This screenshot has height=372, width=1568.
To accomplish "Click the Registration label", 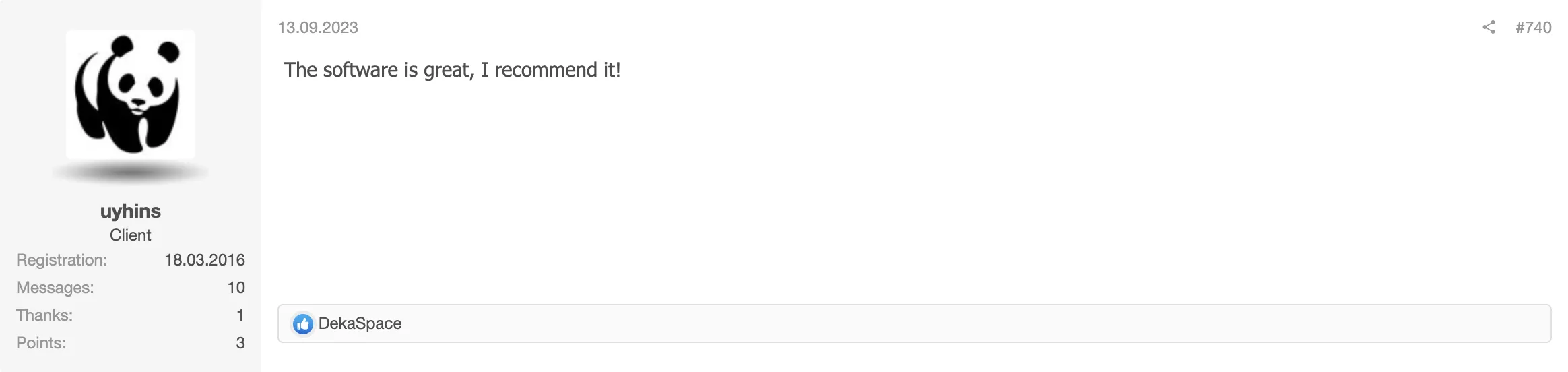I will [61, 260].
